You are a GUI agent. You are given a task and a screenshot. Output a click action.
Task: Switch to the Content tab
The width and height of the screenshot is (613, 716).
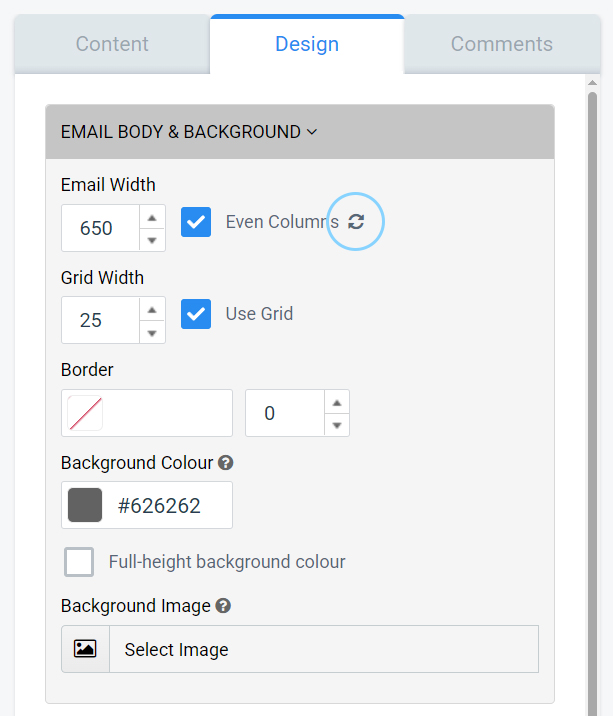(x=112, y=44)
